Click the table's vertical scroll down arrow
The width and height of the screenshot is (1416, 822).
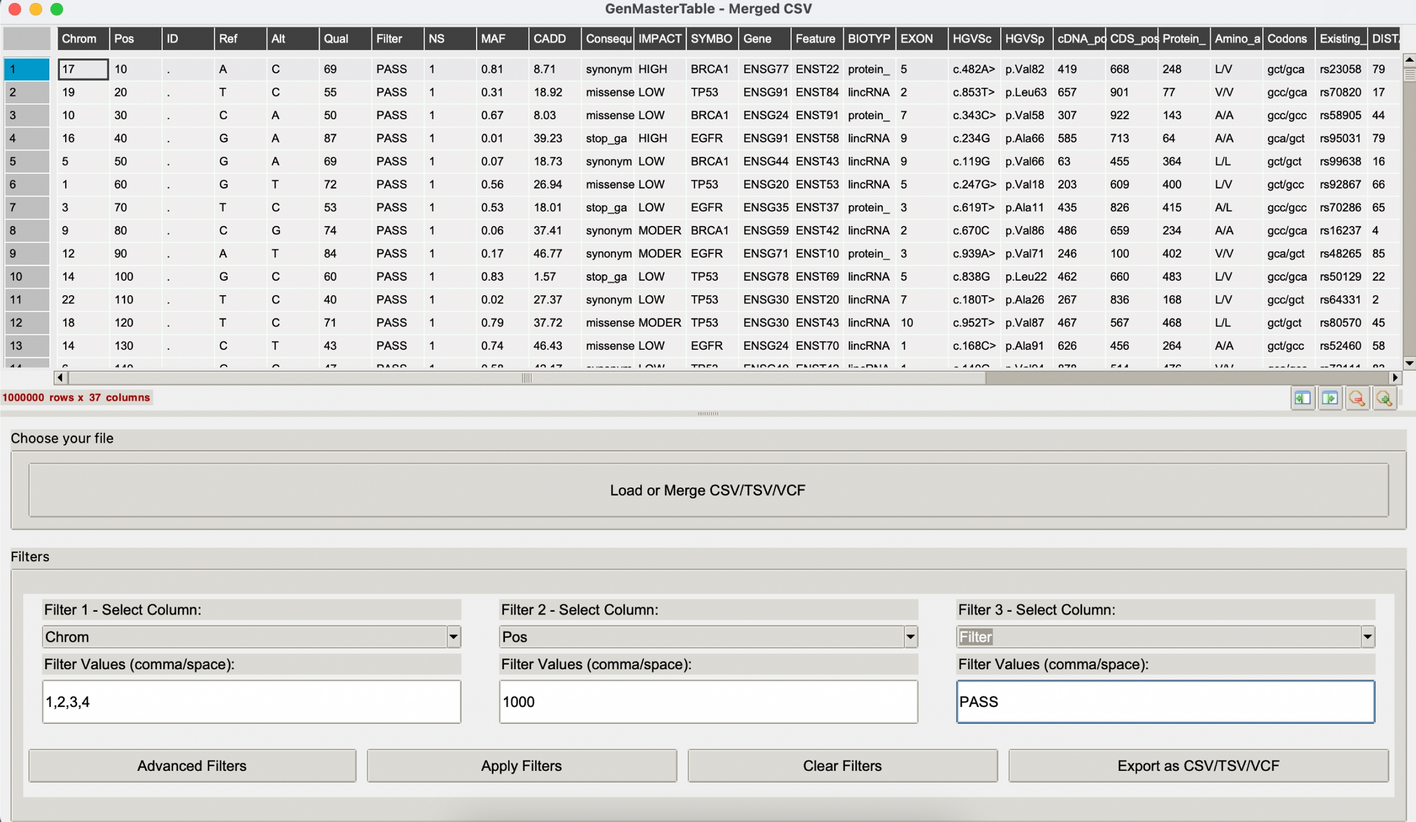tap(1409, 364)
